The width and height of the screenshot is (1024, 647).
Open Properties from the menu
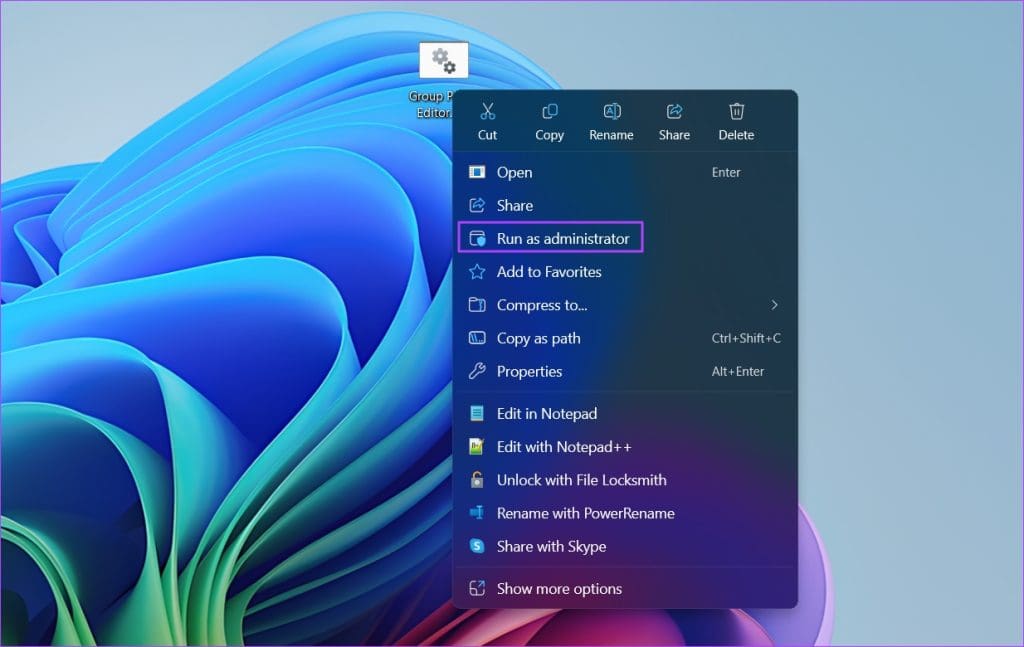coord(531,371)
